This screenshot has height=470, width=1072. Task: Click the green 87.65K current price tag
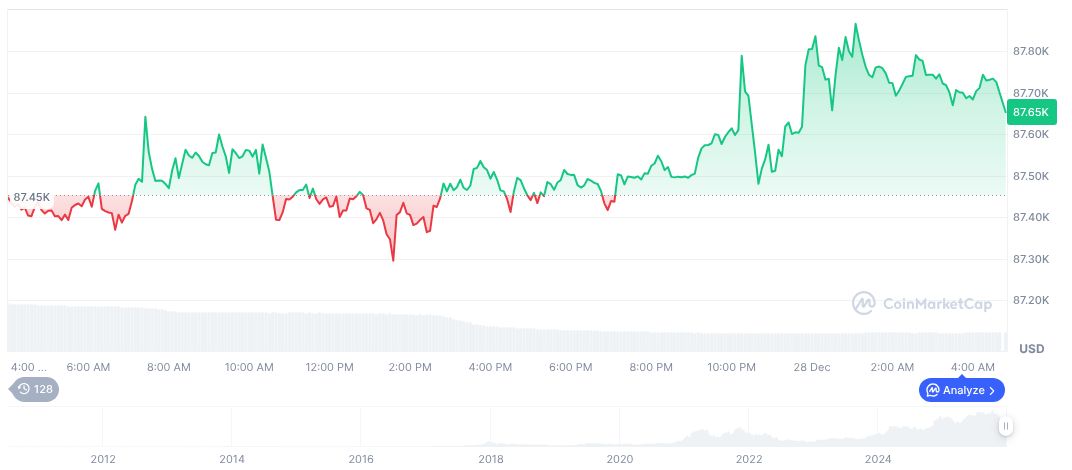click(x=1031, y=111)
